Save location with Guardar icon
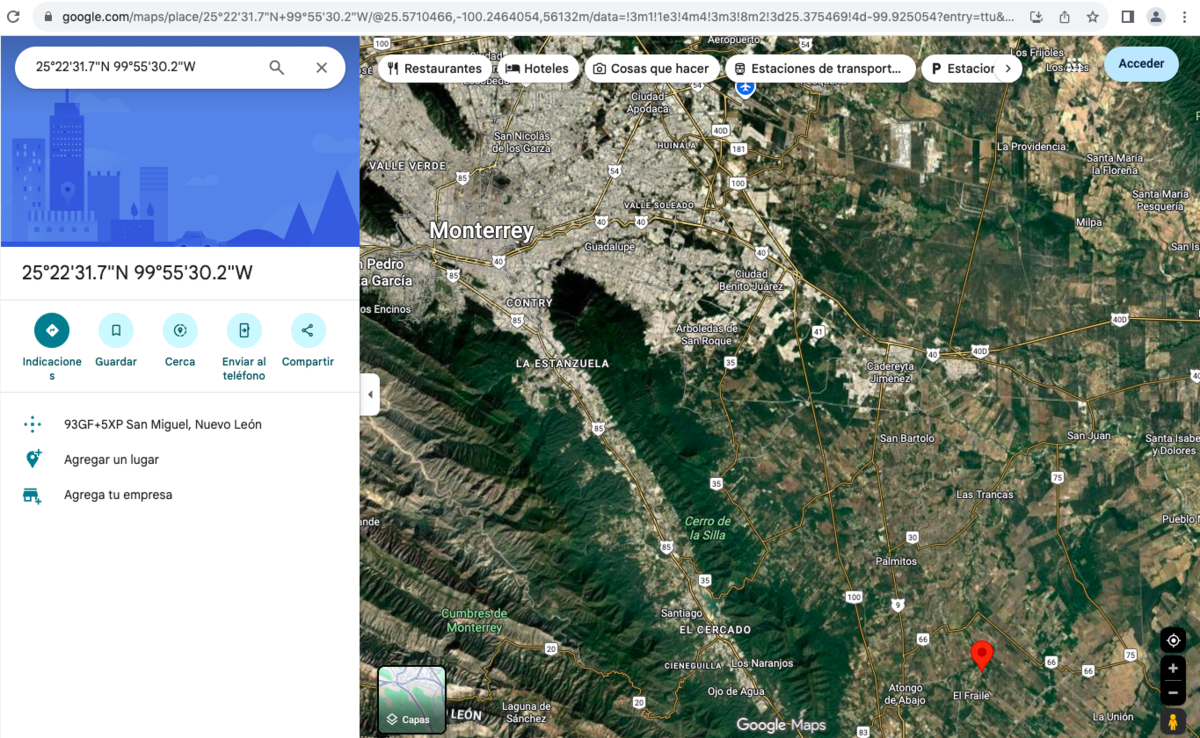Image resolution: width=1200 pixels, height=738 pixels. click(116, 330)
